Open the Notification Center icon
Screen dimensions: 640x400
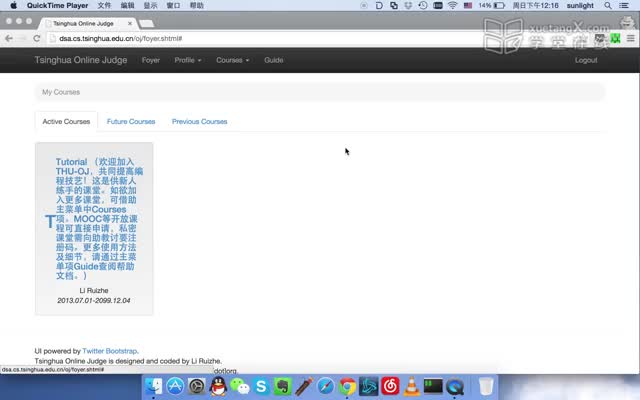tap(624, 5)
